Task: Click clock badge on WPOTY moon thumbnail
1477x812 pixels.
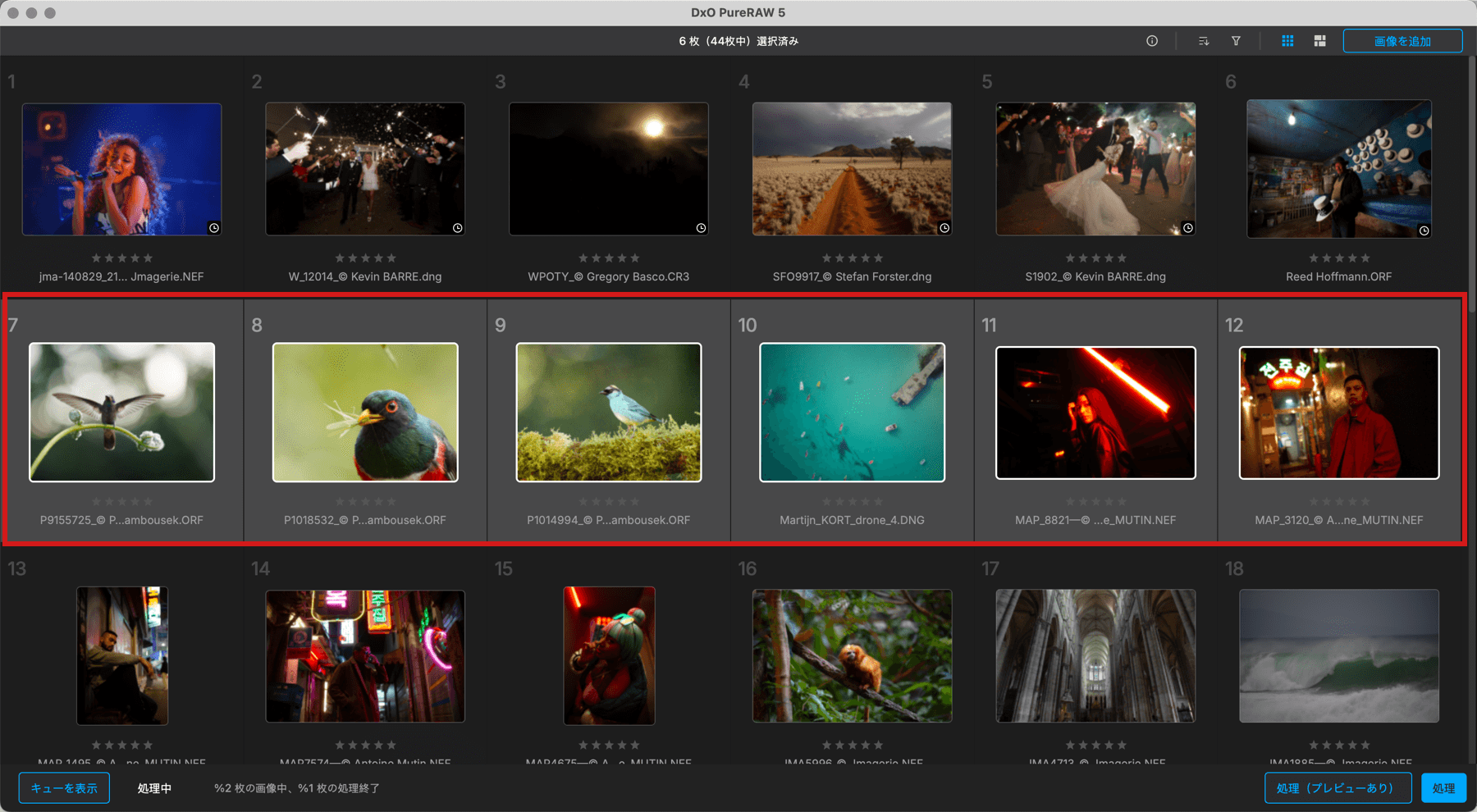Action: point(701,228)
